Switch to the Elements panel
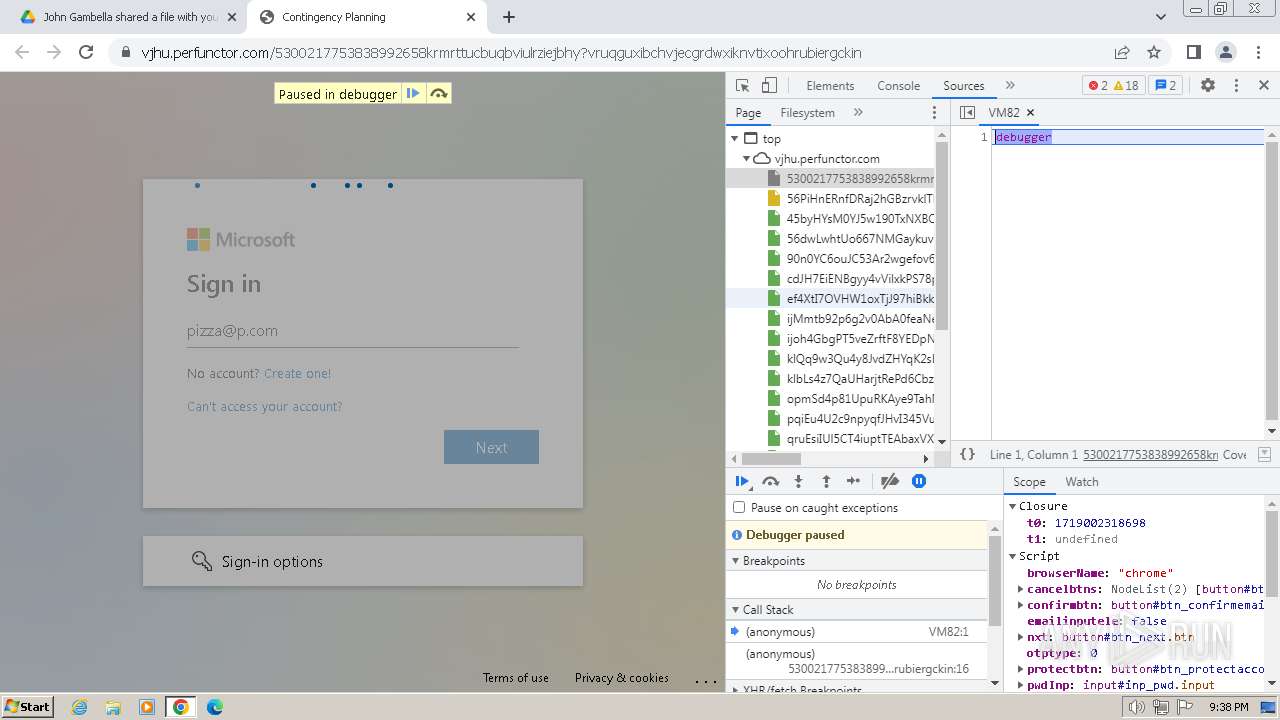This screenshot has width=1280, height=720. click(x=830, y=86)
